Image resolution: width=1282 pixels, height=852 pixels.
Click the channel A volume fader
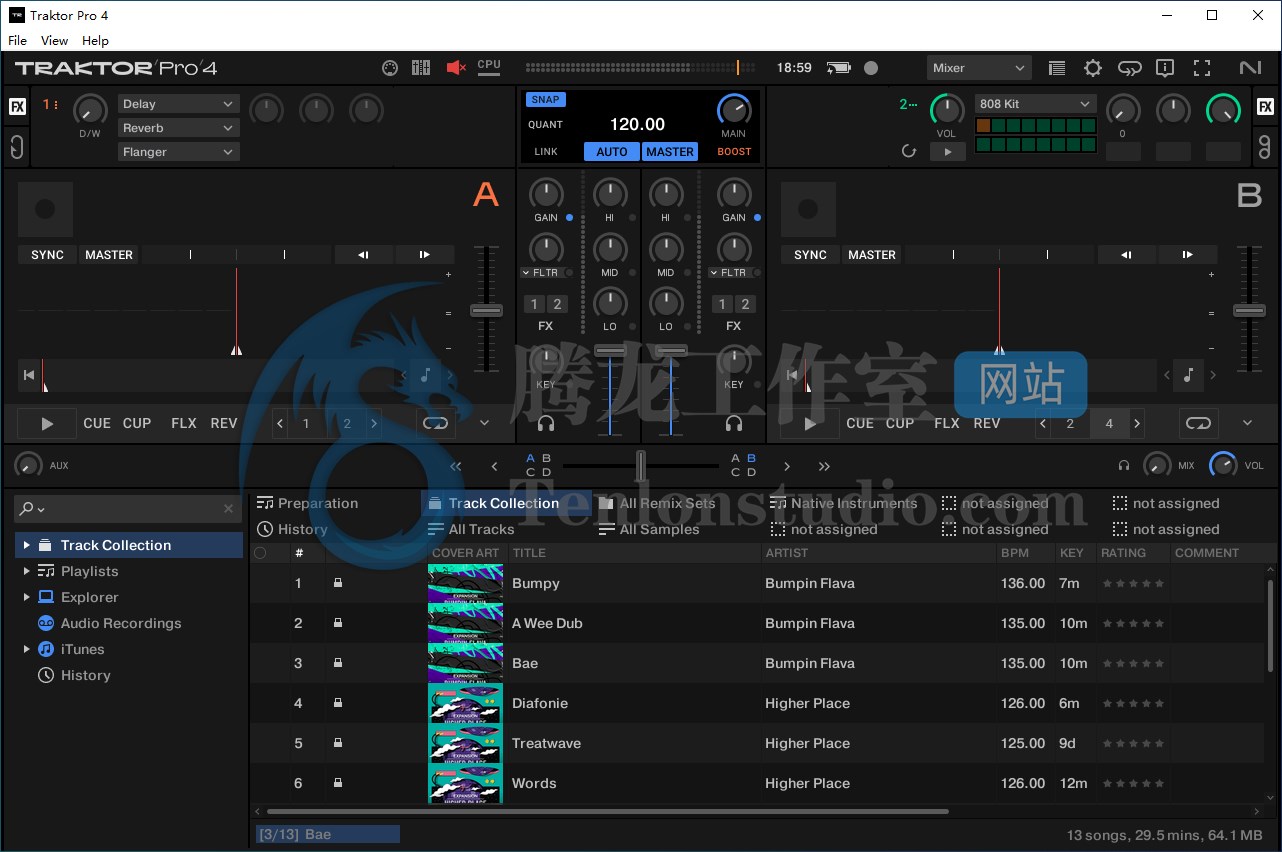pos(610,351)
